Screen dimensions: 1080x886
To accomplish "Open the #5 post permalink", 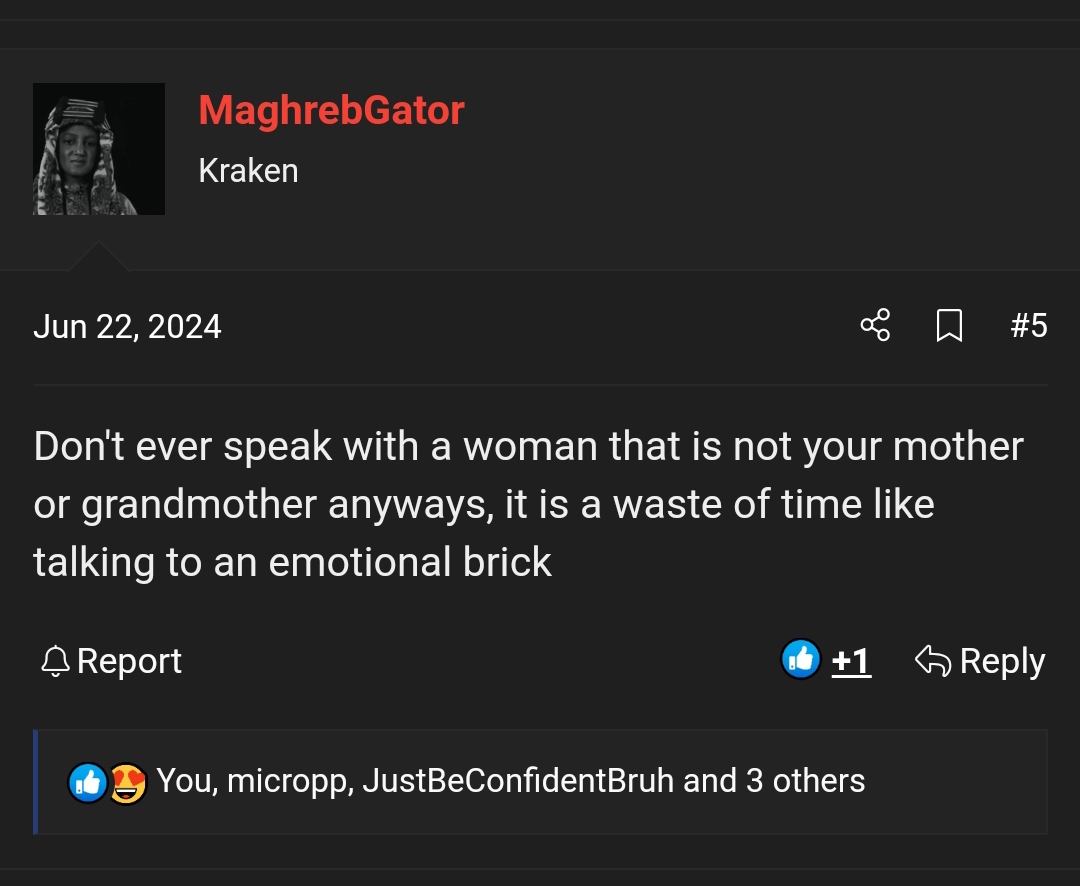I will pos(1027,326).
